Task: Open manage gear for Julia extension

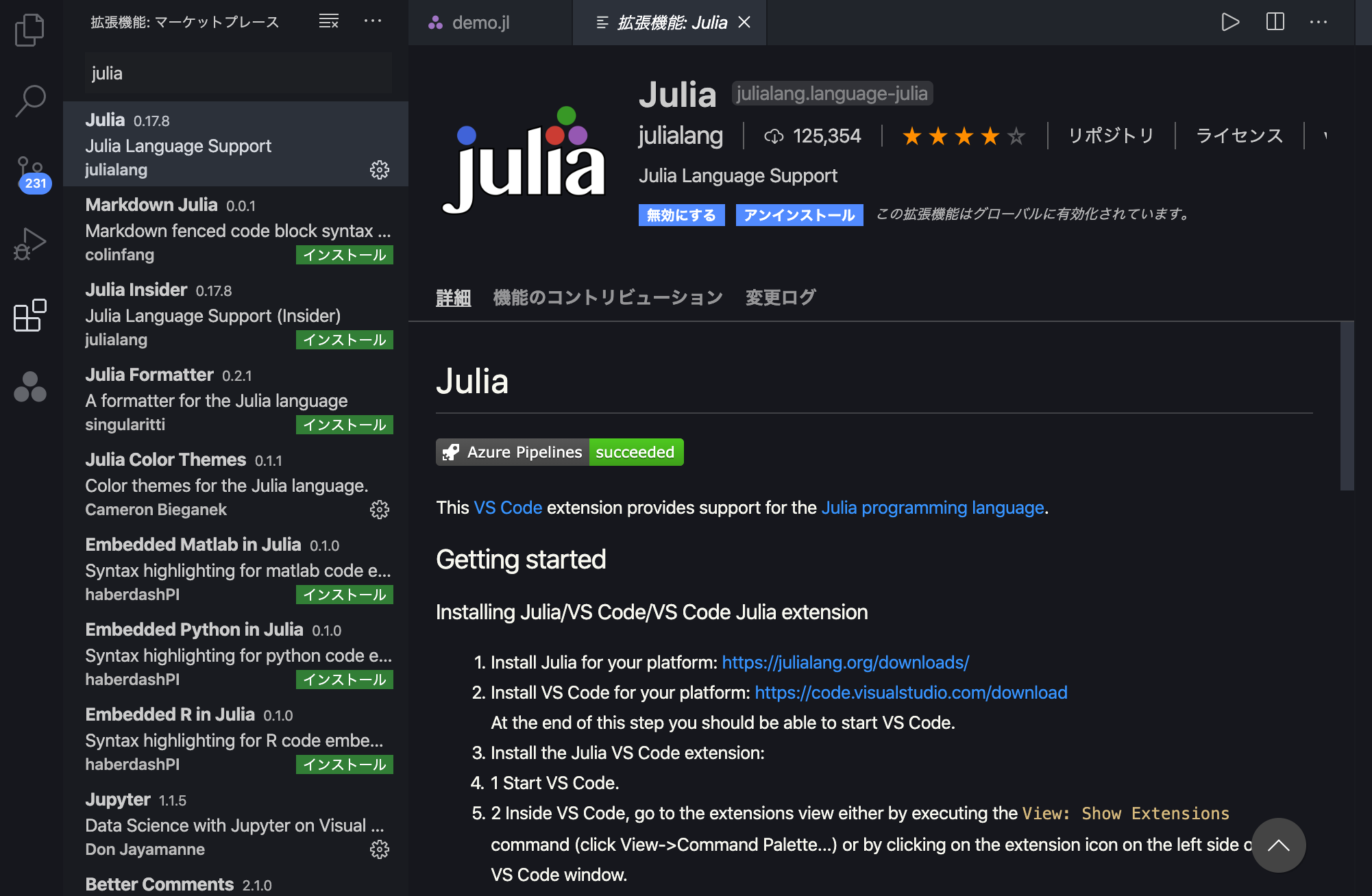Action: coord(380,170)
